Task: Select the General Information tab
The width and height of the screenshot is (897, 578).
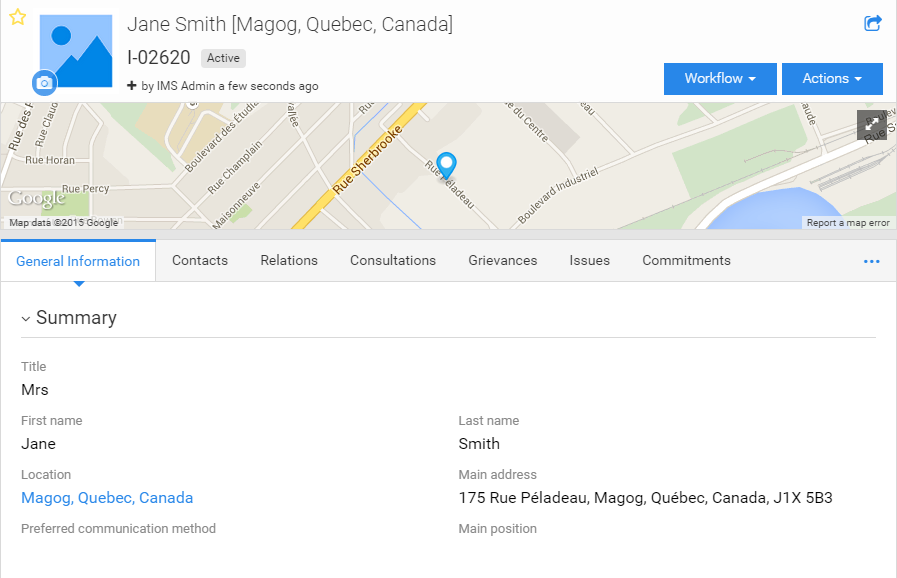Action: click(x=78, y=261)
